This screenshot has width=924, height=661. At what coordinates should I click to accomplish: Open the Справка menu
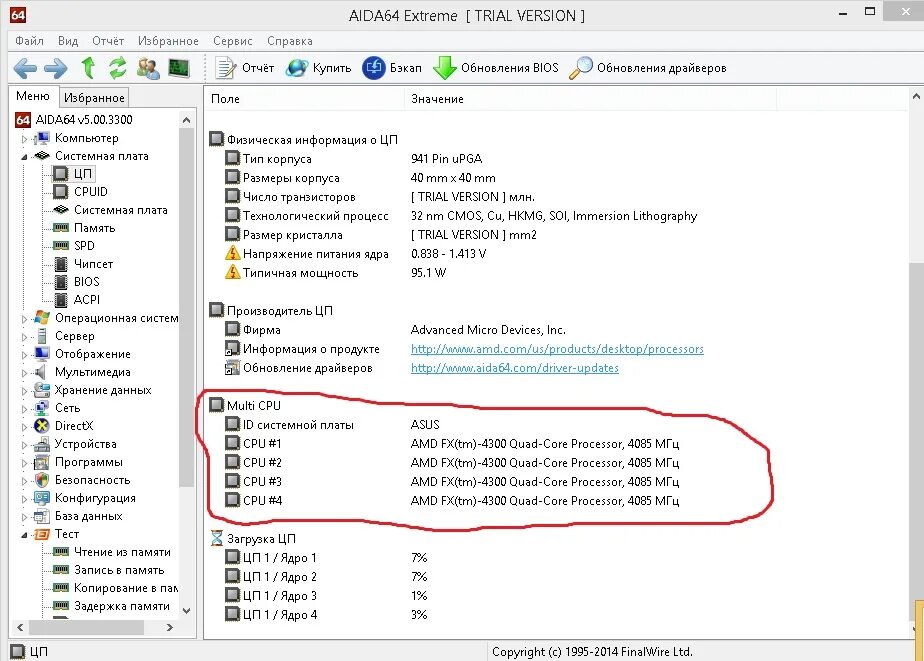(x=289, y=41)
